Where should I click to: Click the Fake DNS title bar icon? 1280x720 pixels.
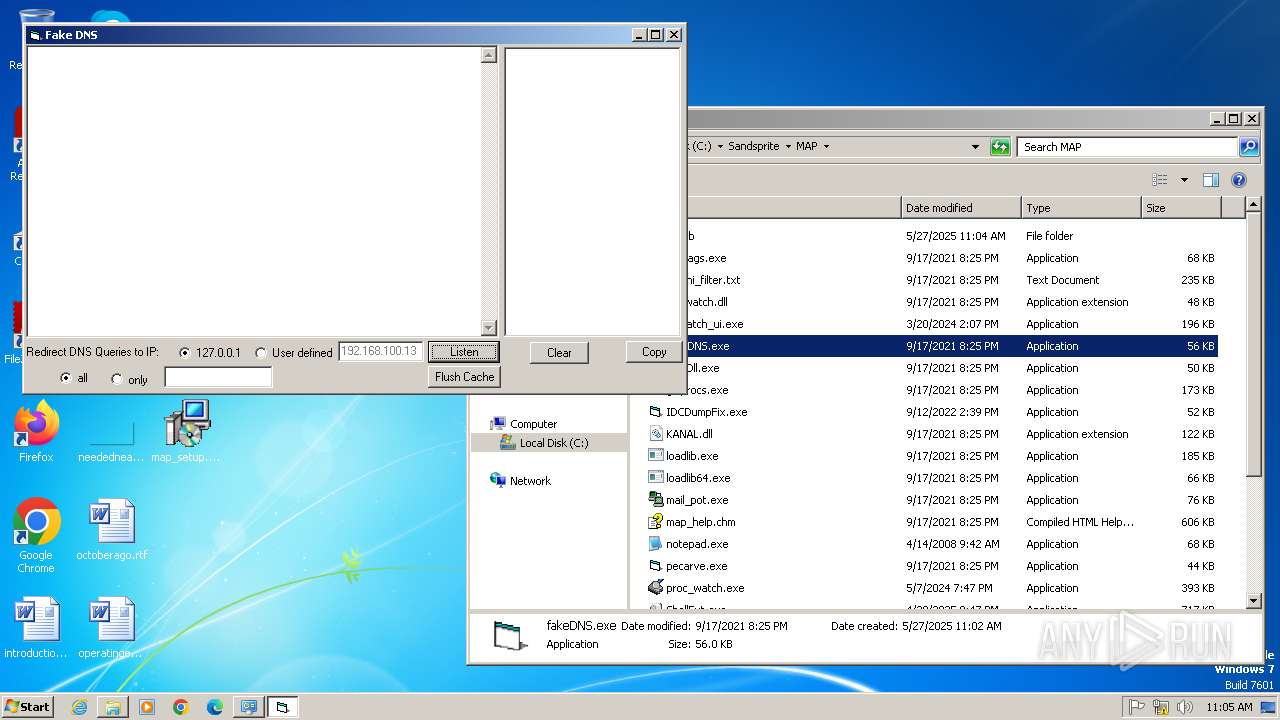coord(35,35)
